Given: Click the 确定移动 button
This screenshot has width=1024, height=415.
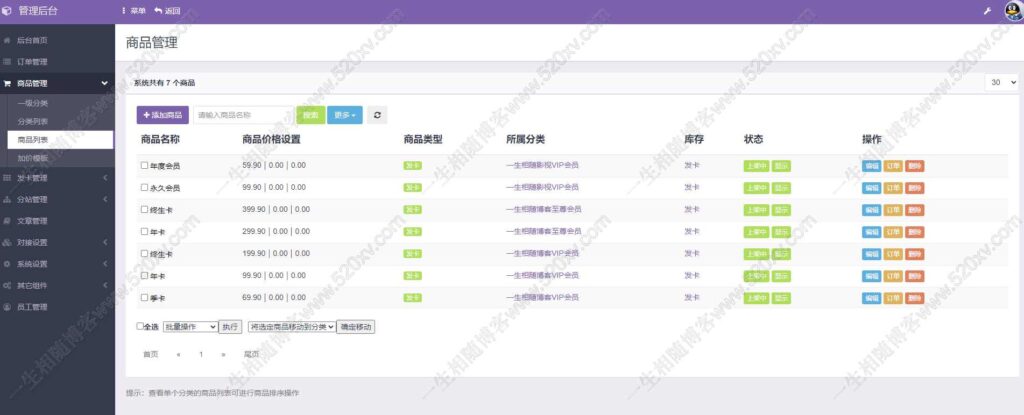Looking at the screenshot, I should coord(356,327).
